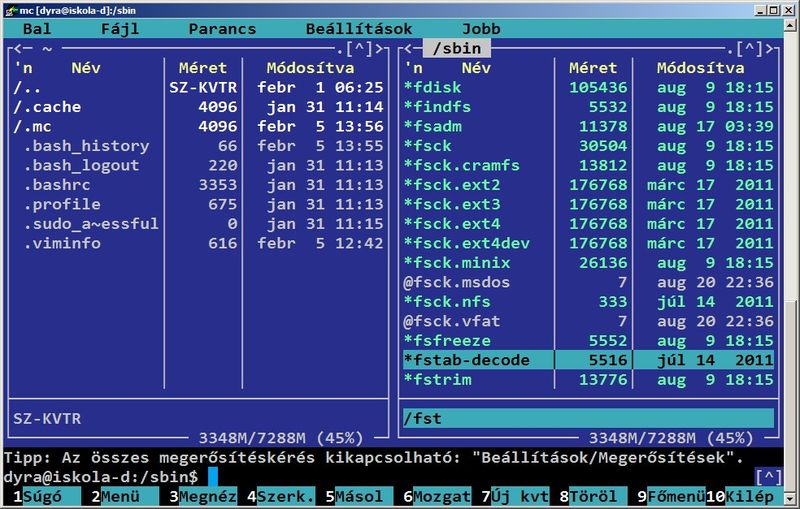Select *fsck.nfs in right panel
The image size is (800, 509).
click(588, 301)
